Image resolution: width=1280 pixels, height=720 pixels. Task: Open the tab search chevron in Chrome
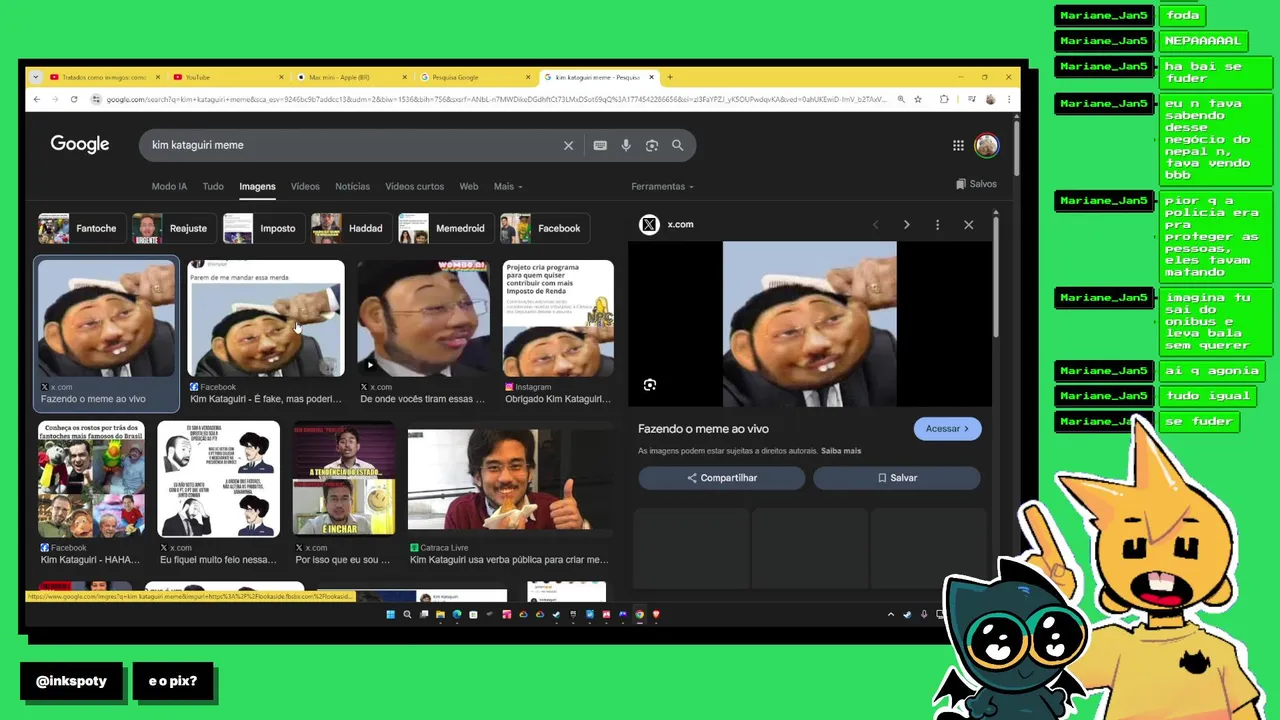click(36, 77)
